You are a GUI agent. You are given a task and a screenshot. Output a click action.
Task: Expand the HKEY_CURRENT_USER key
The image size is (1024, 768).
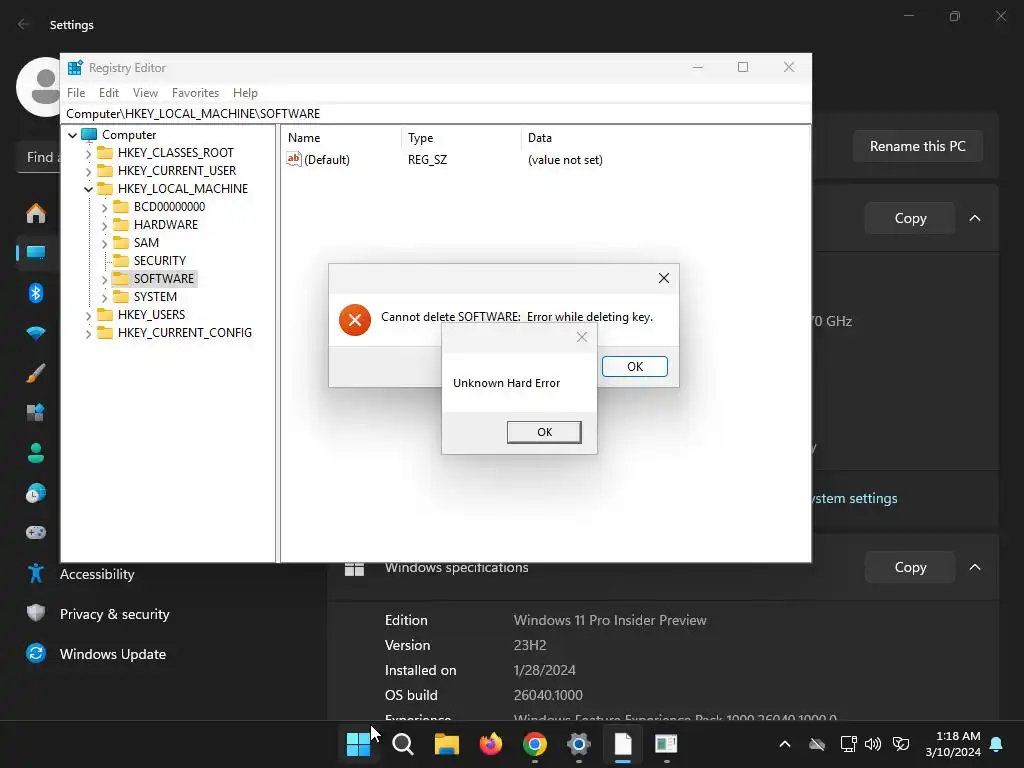coord(89,171)
